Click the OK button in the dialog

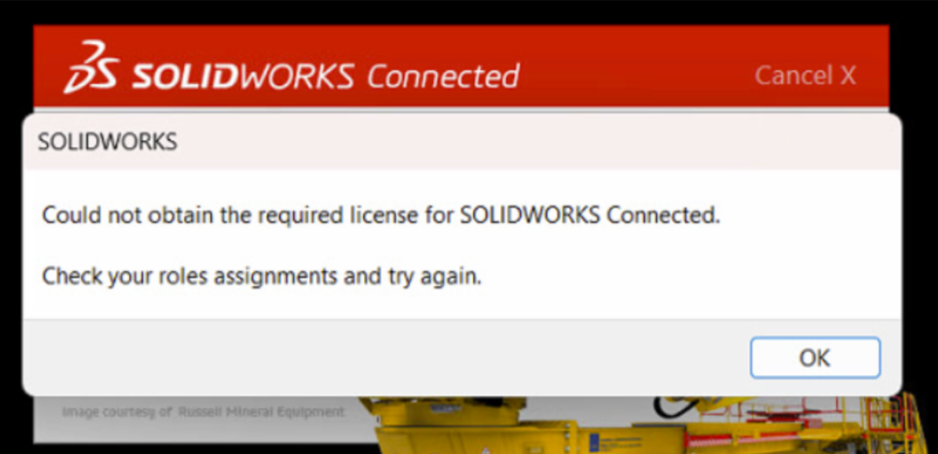point(815,358)
